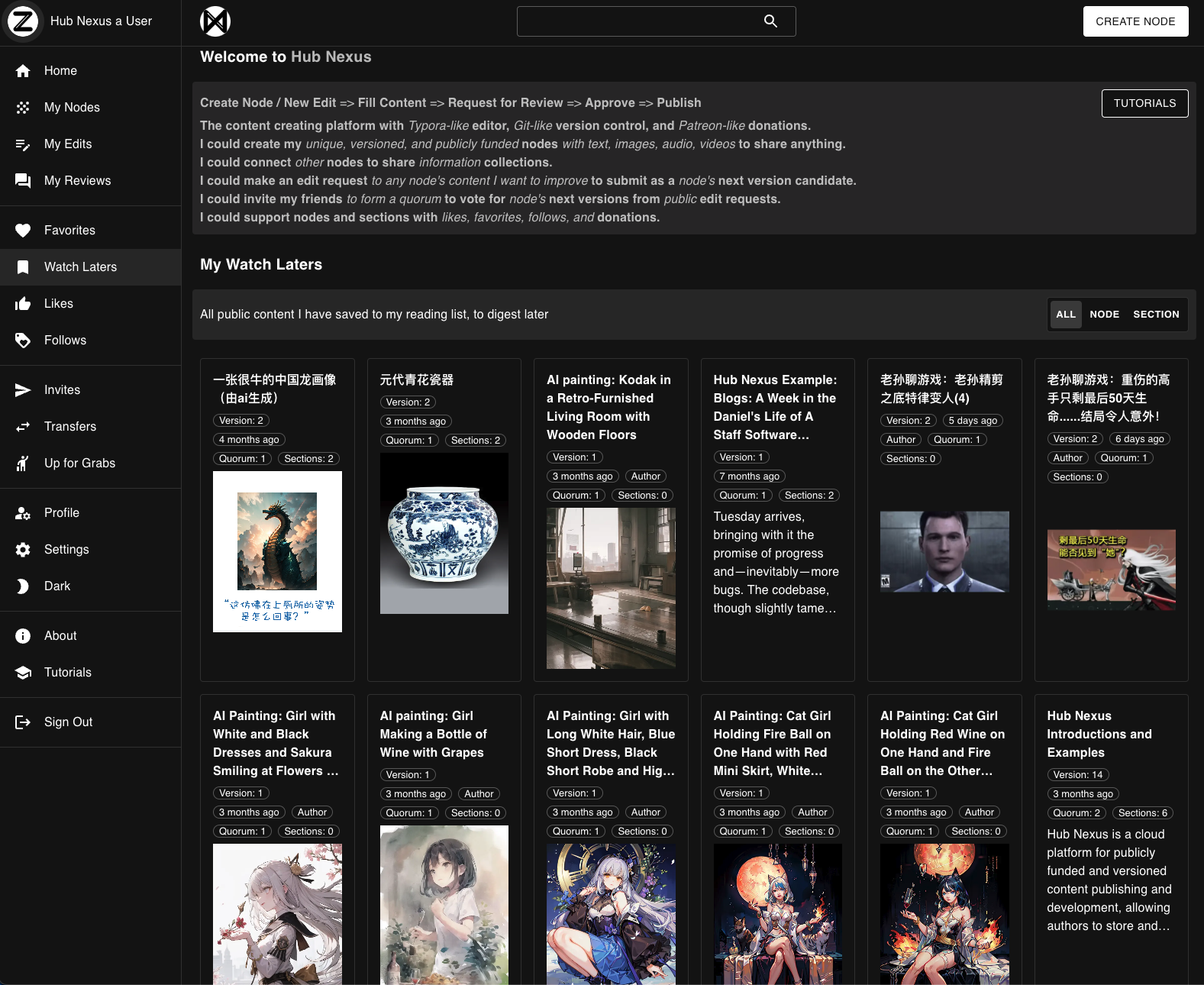This screenshot has width=1204, height=985.
Task: Open the About sidebar item
Action: click(x=90, y=636)
